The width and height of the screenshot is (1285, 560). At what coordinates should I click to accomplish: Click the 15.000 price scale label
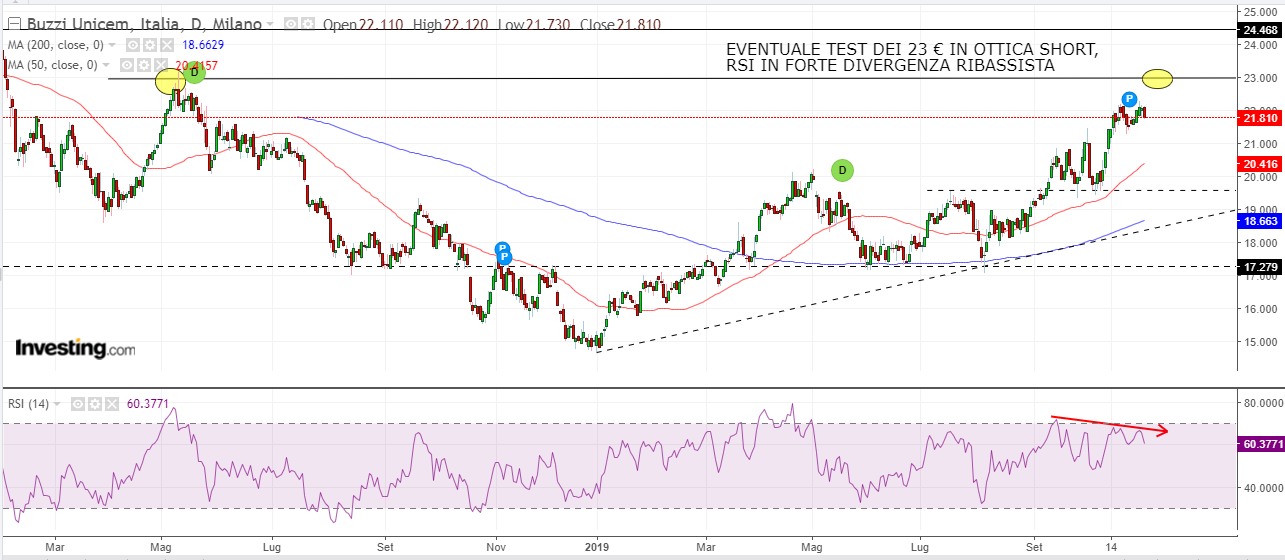pos(1262,341)
